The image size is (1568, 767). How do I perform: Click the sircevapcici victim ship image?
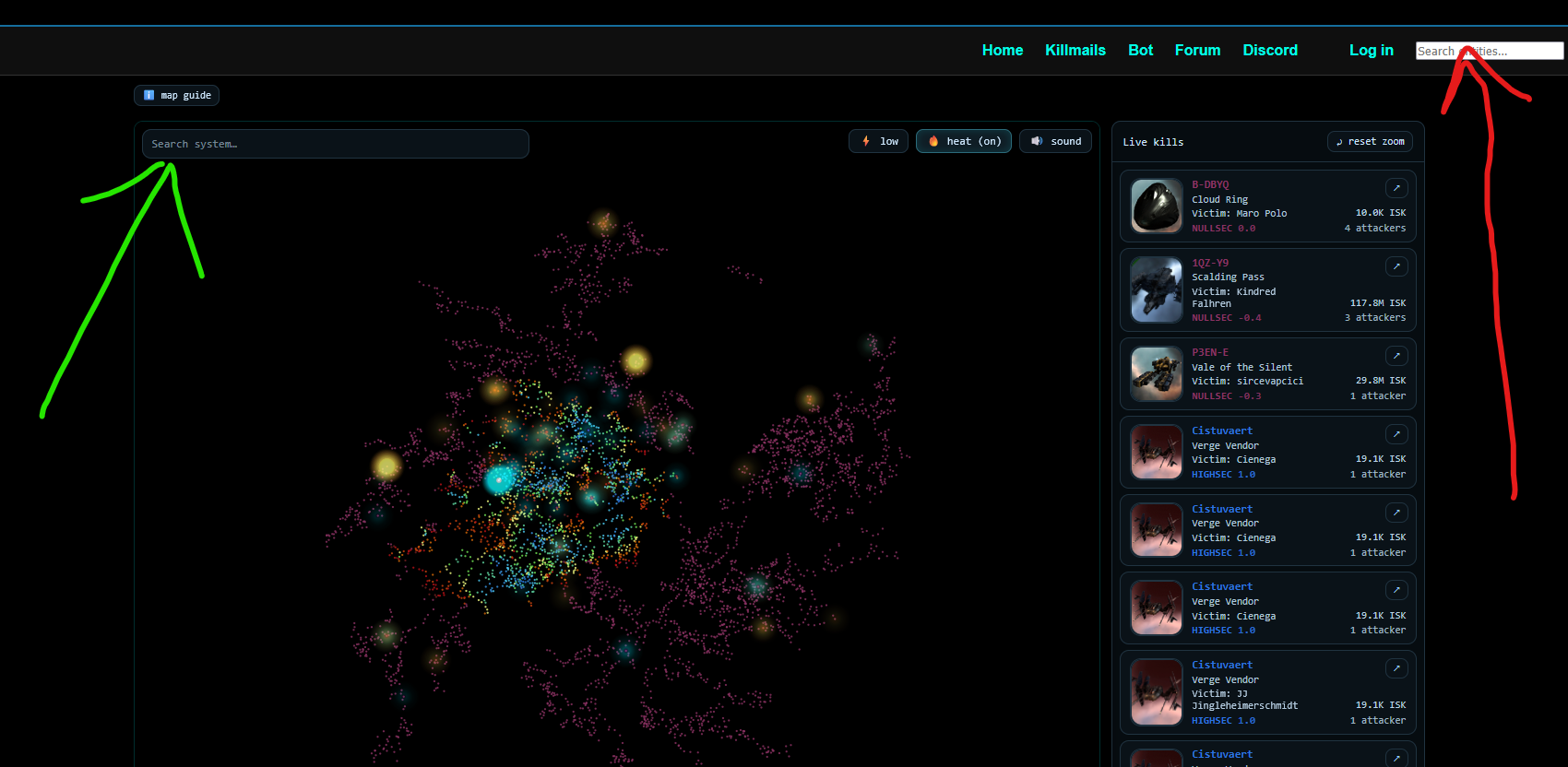pos(1157,373)
